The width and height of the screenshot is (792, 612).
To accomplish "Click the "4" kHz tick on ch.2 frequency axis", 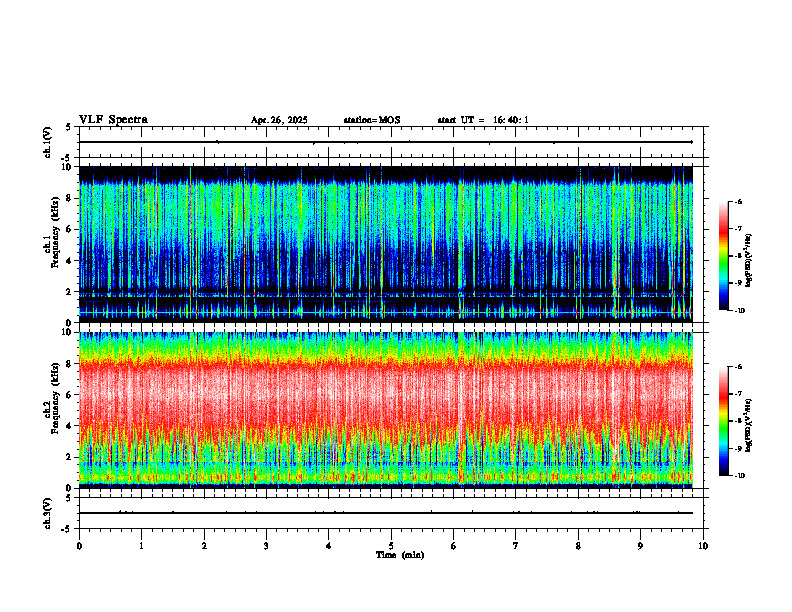I will [x=70, y=426].
